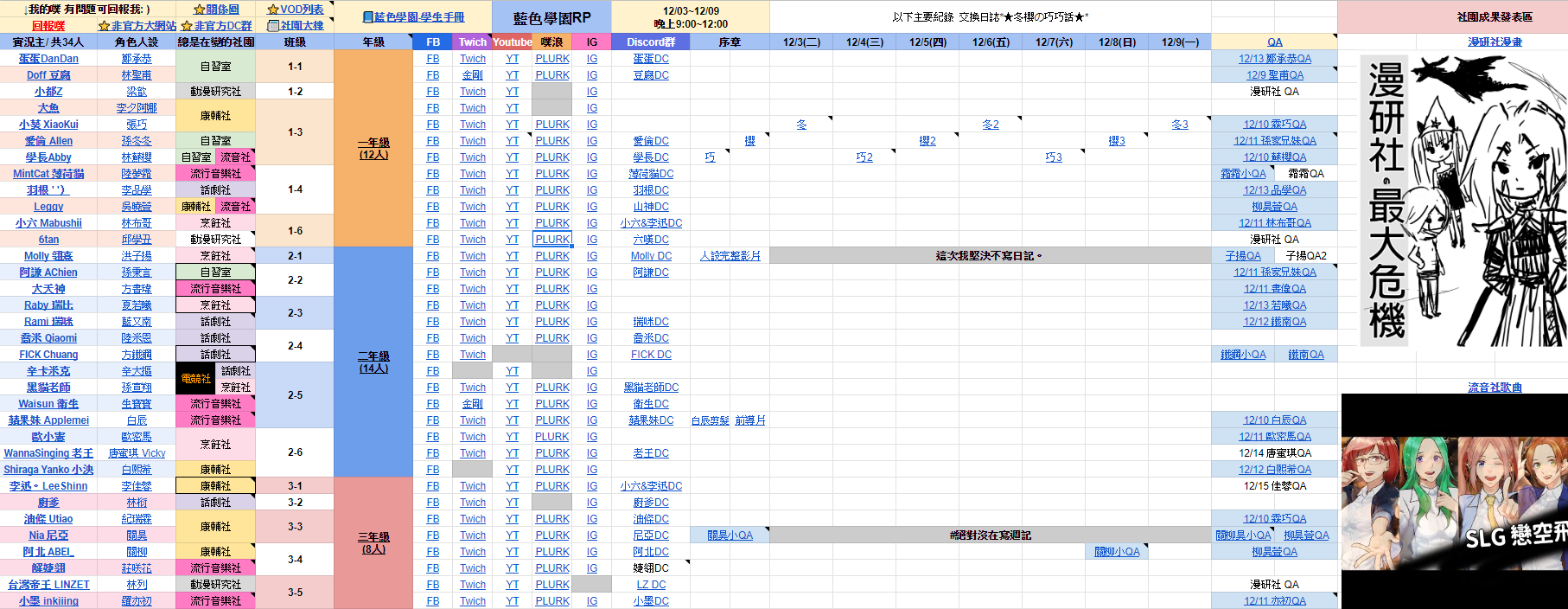Select the 12/6(五) date header
The height and width of the screenshot is (609, 1568).
tap(991, 42)
